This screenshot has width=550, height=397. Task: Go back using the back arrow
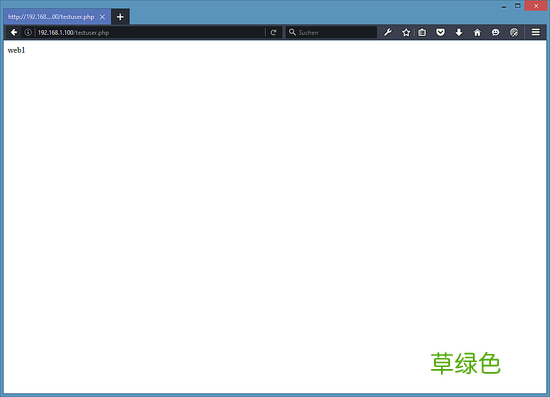[x=14, y=32]
